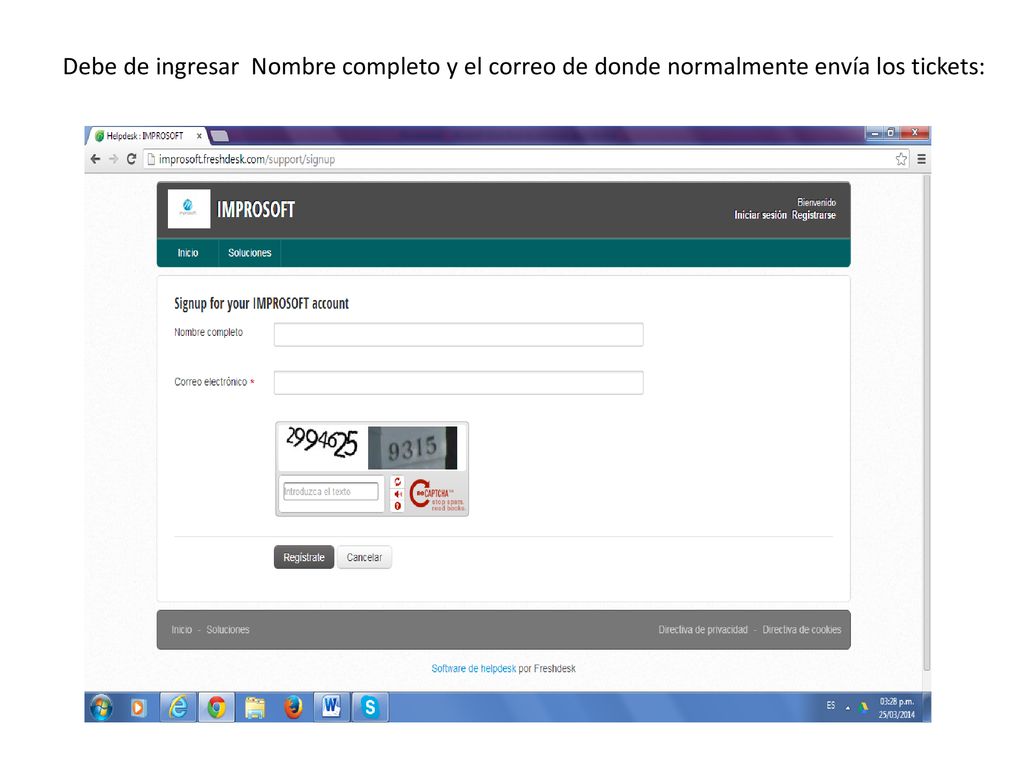Close the Helpdesk browser tab
1024x768 pixels.
[x=199, y=136]
